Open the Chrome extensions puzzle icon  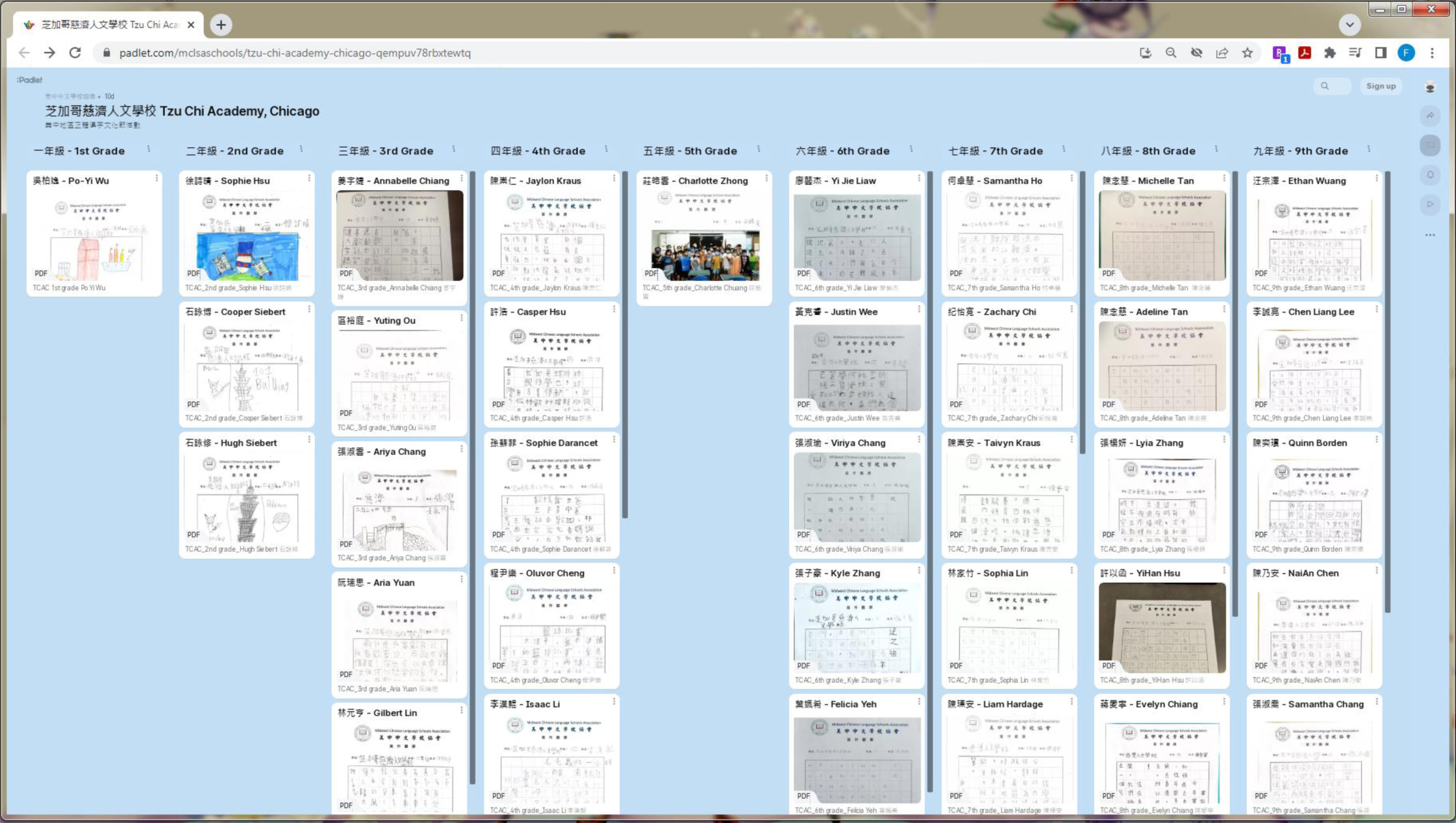[x=1329, y=53]
